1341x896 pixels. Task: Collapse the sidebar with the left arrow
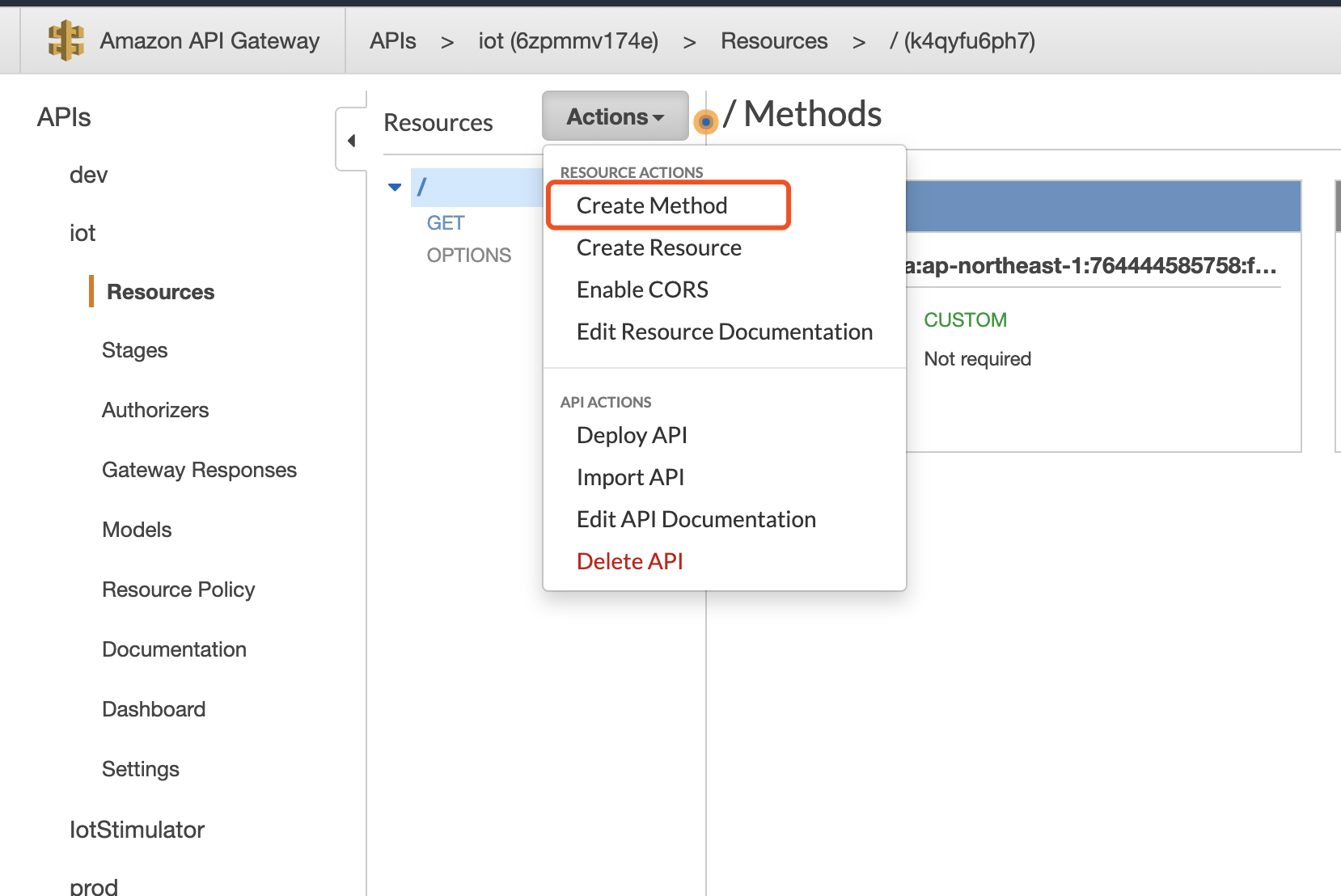click(351, 141)
